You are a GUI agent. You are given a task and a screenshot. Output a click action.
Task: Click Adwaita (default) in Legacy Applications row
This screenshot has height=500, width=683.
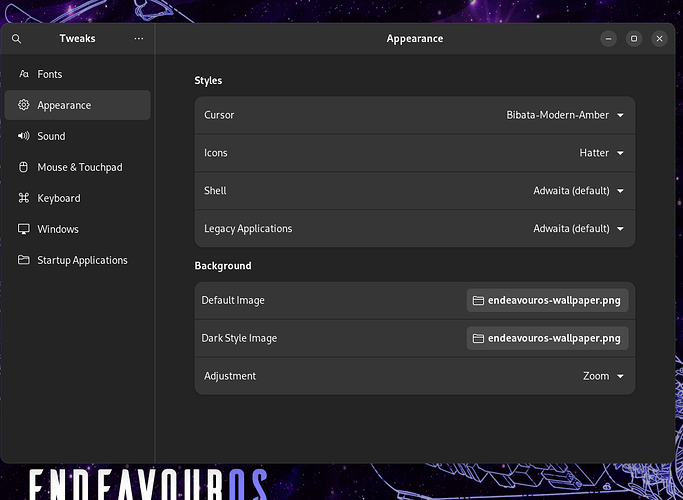coord(571,229)
